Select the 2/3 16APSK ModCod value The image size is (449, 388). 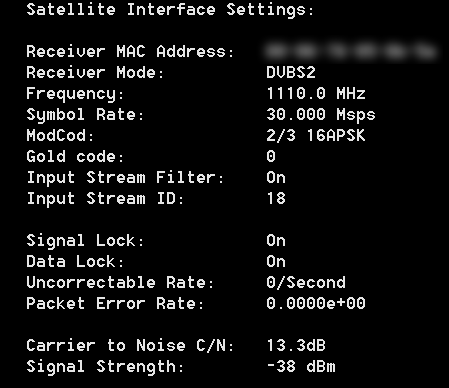tap(316, 135)
